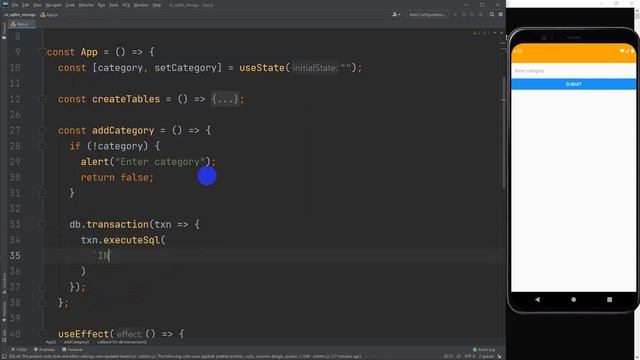Click the warnings count inspection indicator
The width and height of the screenshot is (640, 360).
point(477,33)
